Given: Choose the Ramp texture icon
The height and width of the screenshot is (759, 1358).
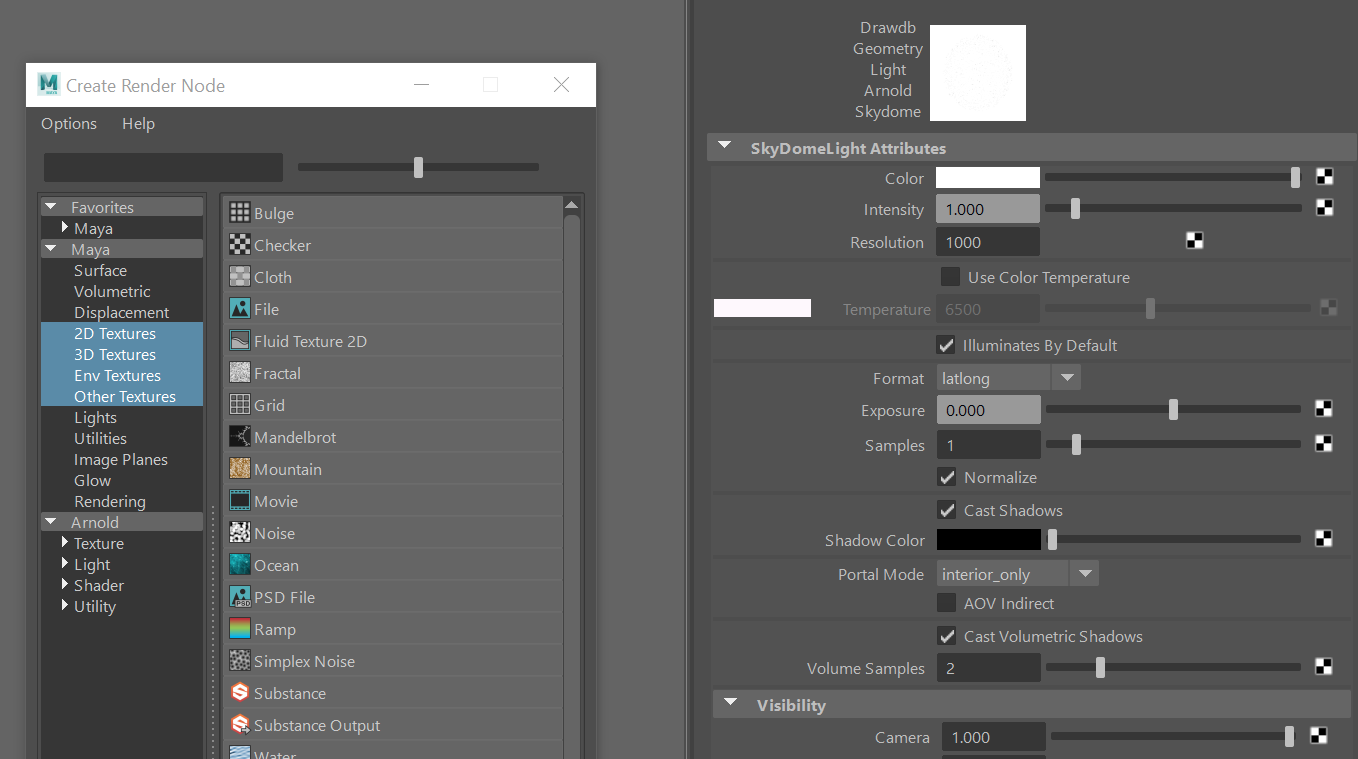Looking at the screenshot, I should (x=239, y=629).
